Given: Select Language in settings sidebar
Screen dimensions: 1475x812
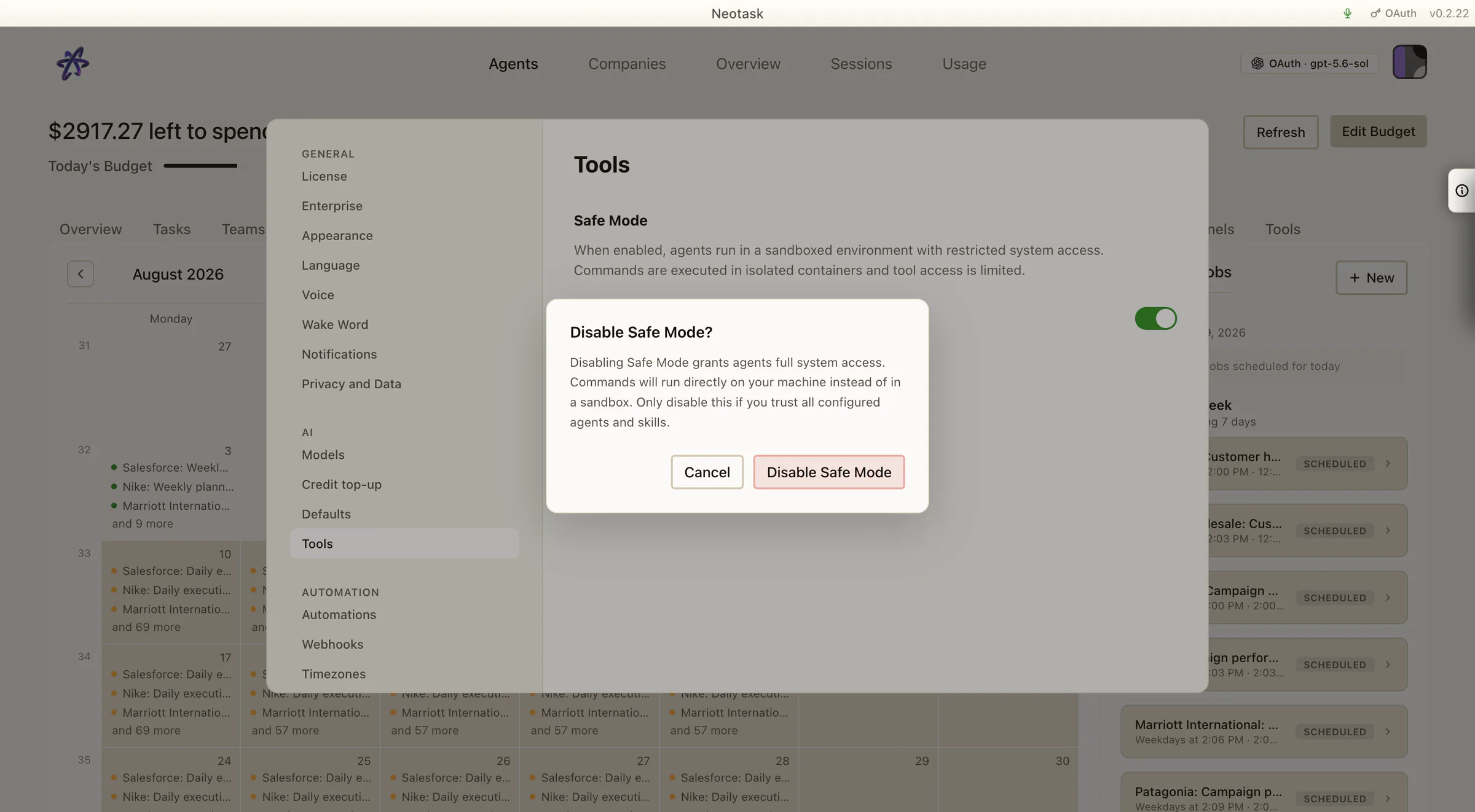Looking at the screenshot, I should coord(404,265).
